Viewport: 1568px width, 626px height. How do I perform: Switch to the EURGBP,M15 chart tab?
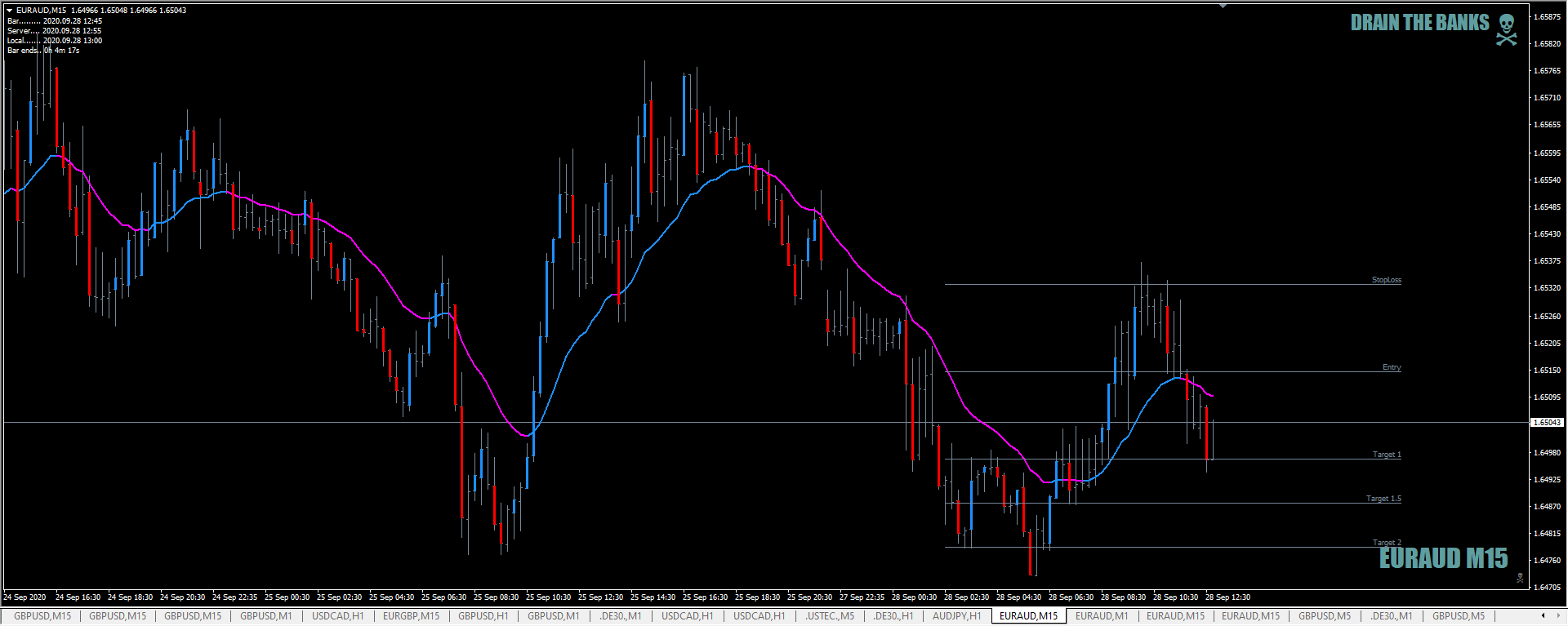click(411, 616)
